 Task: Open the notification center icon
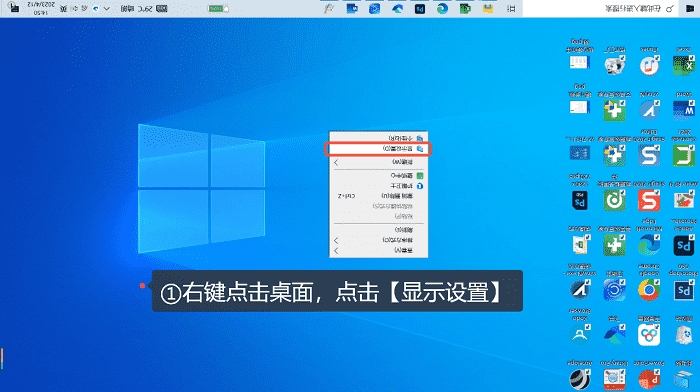point(14,8)
